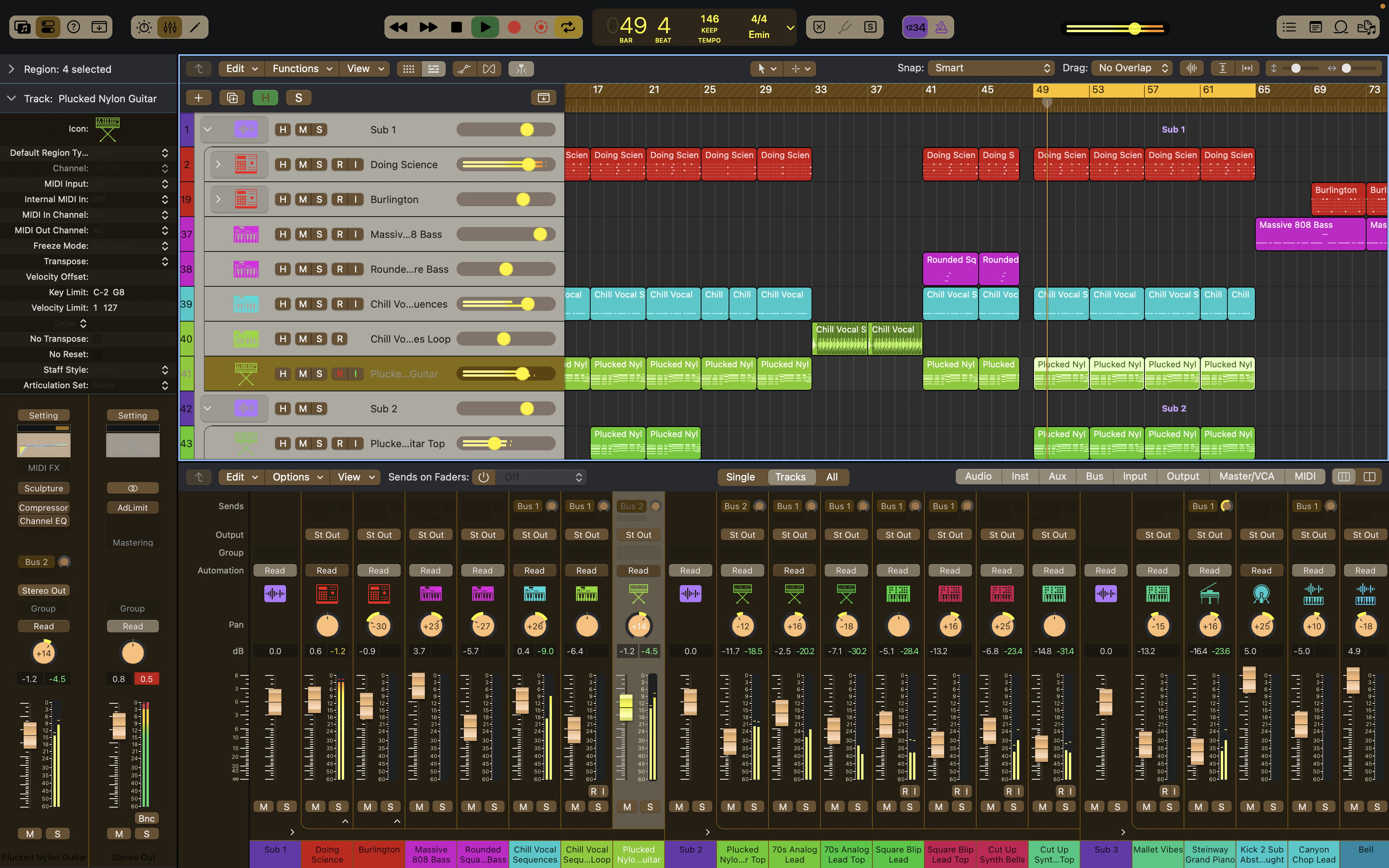Click the Bnc bounce button
The image size is (1389, 868).
146,819
